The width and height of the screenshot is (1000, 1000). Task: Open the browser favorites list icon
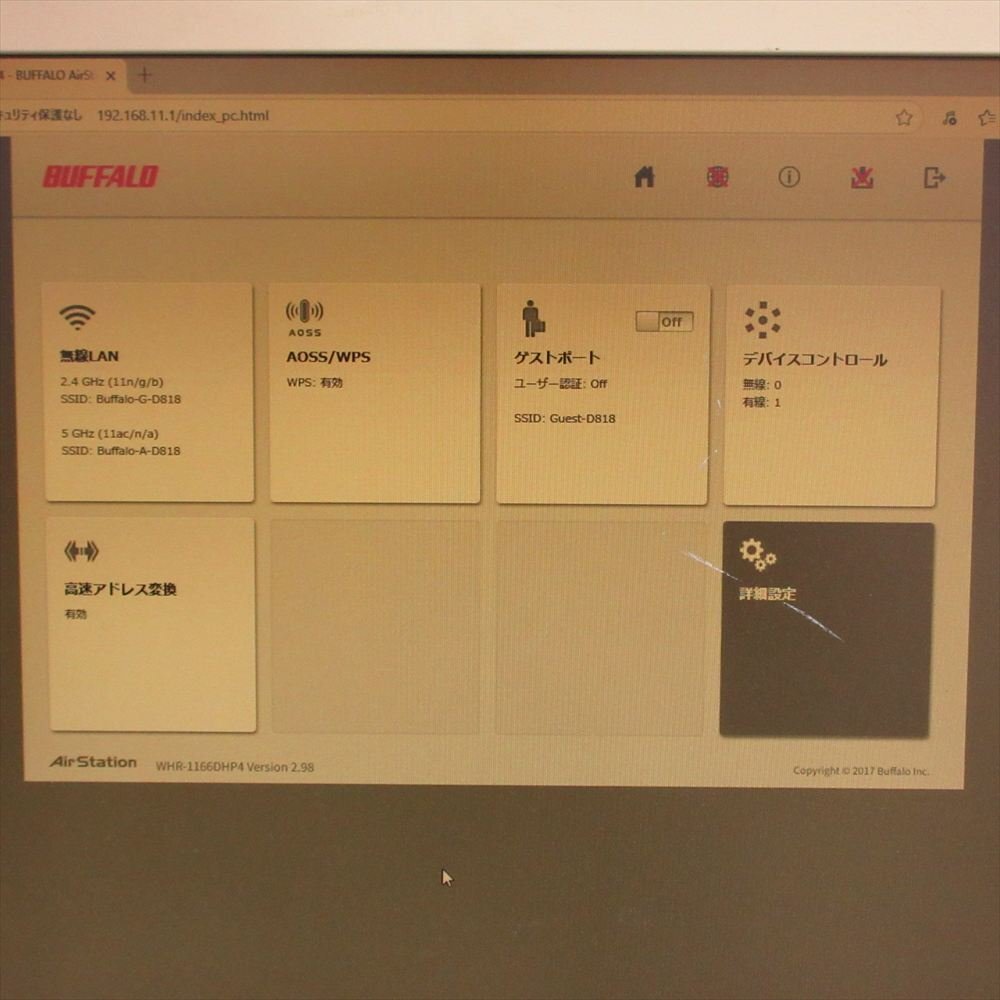point(988,117)
